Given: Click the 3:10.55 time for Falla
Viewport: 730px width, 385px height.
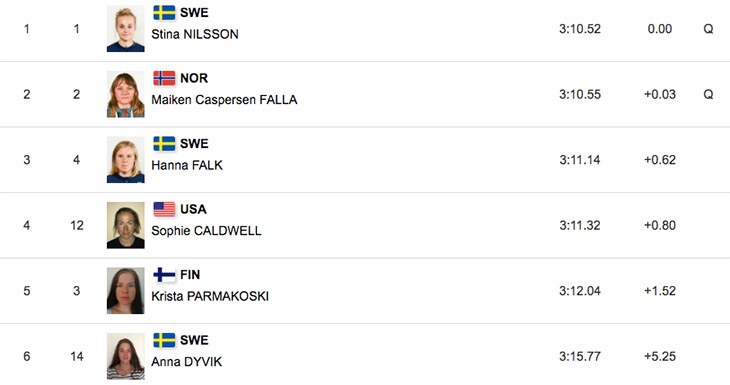Looking at the screenshot, I should click(x=580, y=95).
